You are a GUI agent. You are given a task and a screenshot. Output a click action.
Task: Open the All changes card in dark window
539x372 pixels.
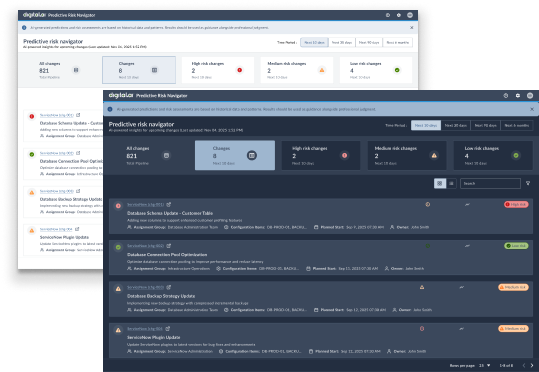tap(149, 155)
